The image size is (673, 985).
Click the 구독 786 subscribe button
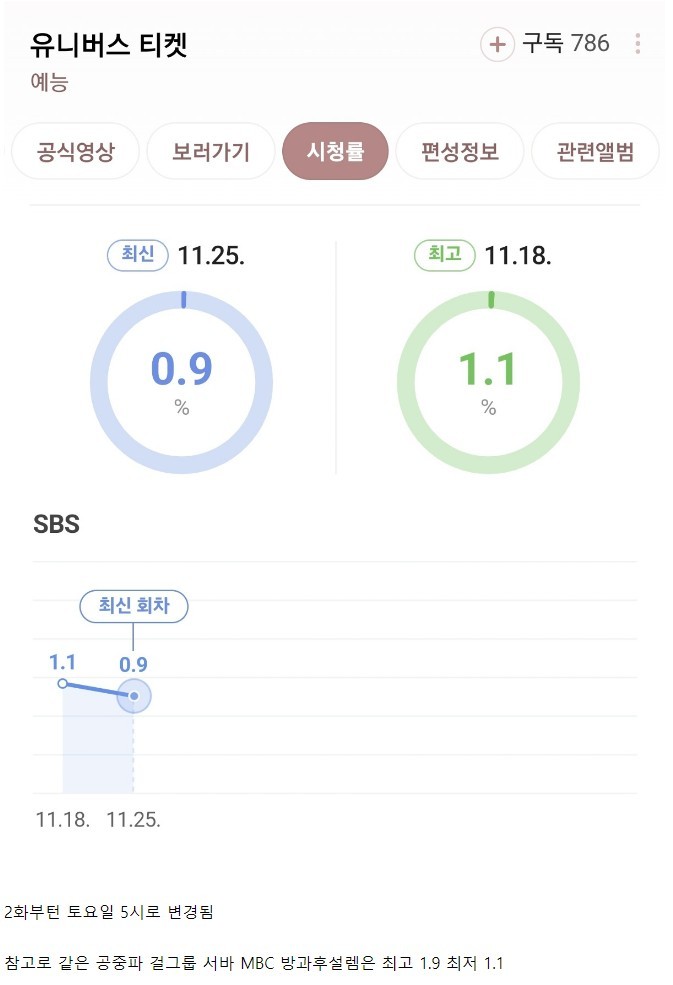(545, 44)
